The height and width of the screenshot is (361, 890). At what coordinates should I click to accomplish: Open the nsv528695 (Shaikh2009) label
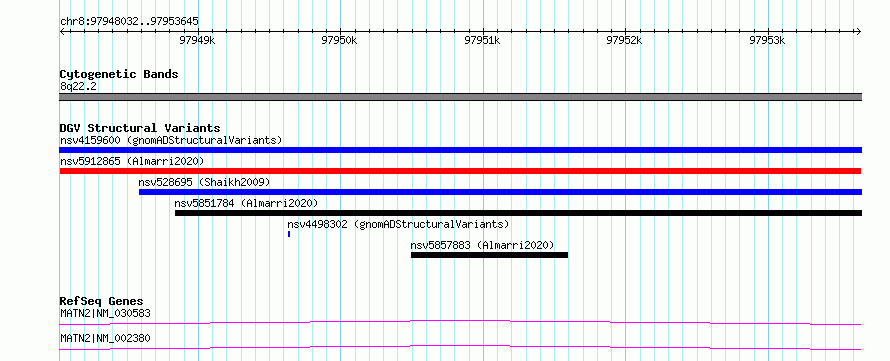(x=204, y=182)
